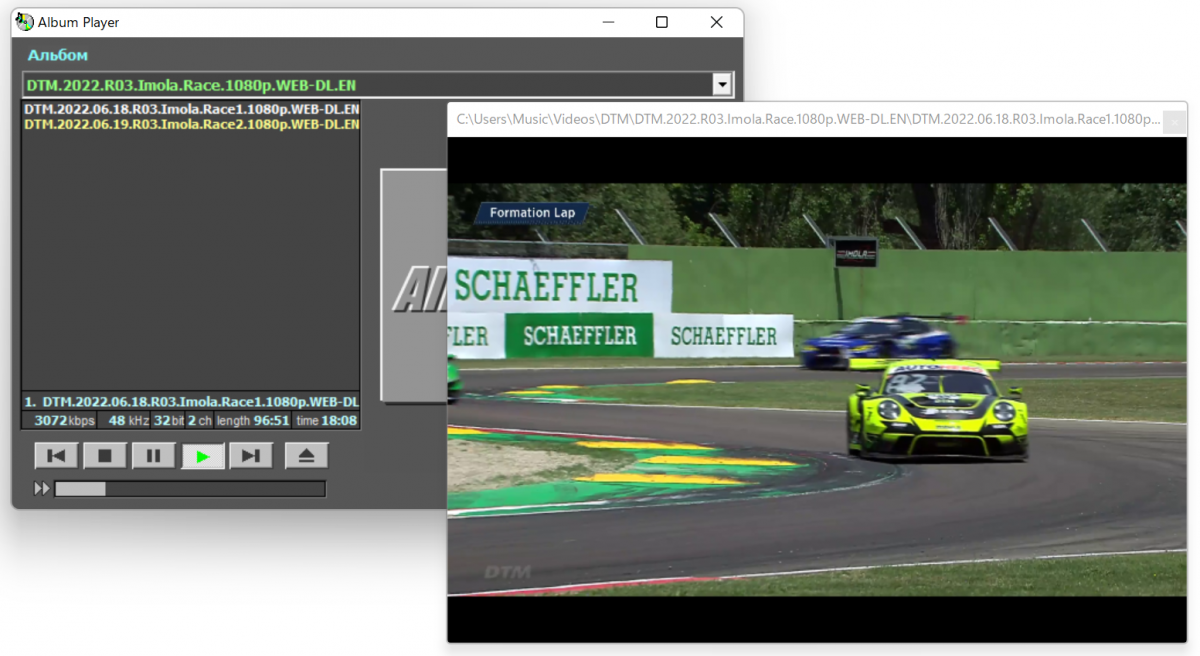Pause playback in Album Player
Screen dimensions: 1200x656
pyautogui.click(x=154, y=456)
